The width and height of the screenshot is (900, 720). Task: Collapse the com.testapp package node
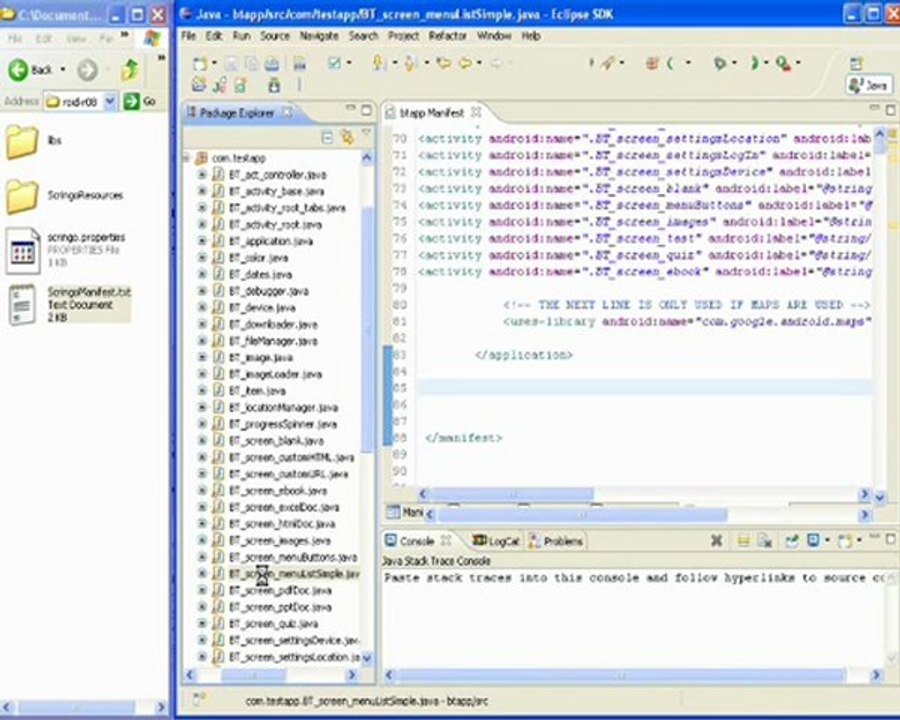tap(186, 157)
